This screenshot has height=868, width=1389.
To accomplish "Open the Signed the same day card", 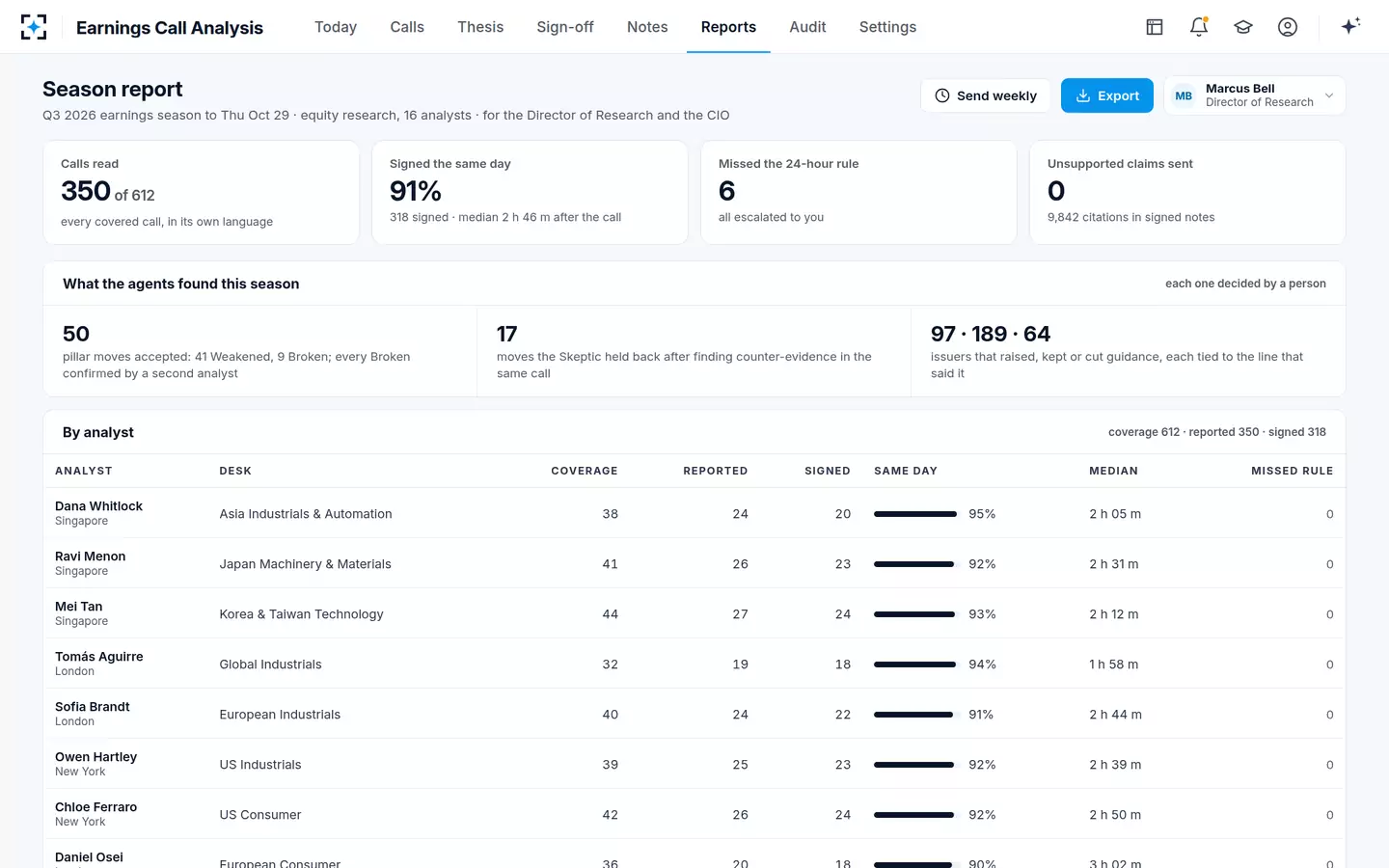I will pos(530,193).
